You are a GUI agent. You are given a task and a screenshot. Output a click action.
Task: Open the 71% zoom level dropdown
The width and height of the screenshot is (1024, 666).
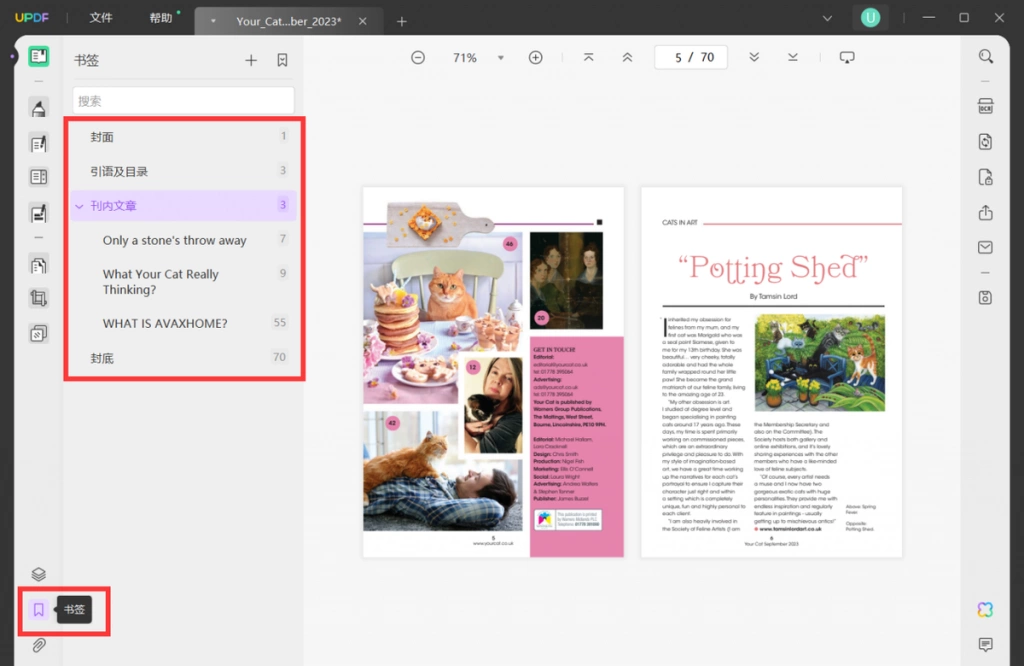coord(501,57)
